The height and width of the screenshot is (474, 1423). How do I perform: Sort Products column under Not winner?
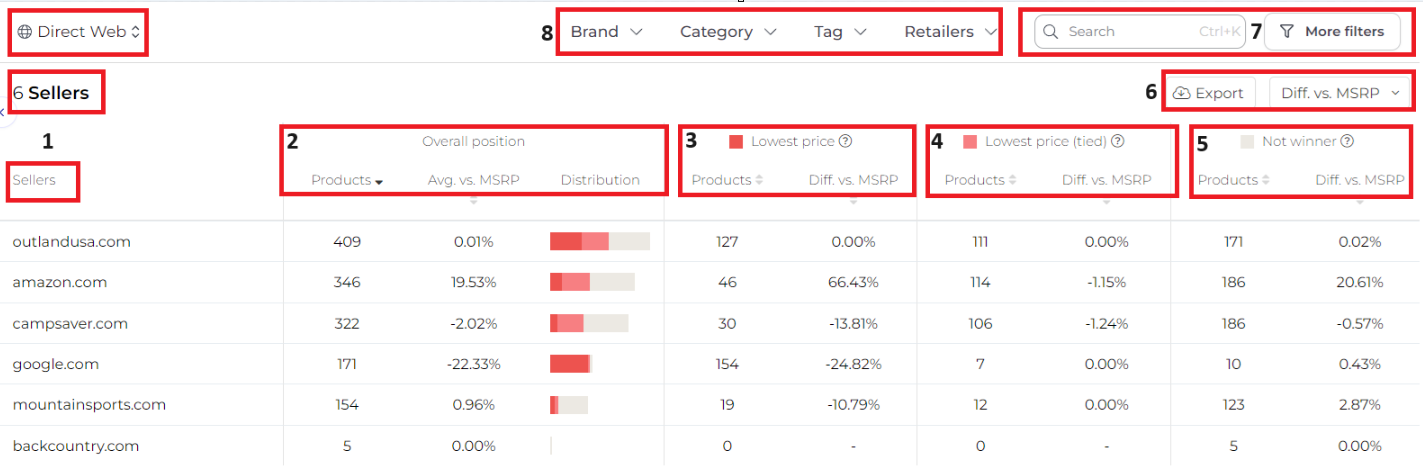coord(1233,181)
